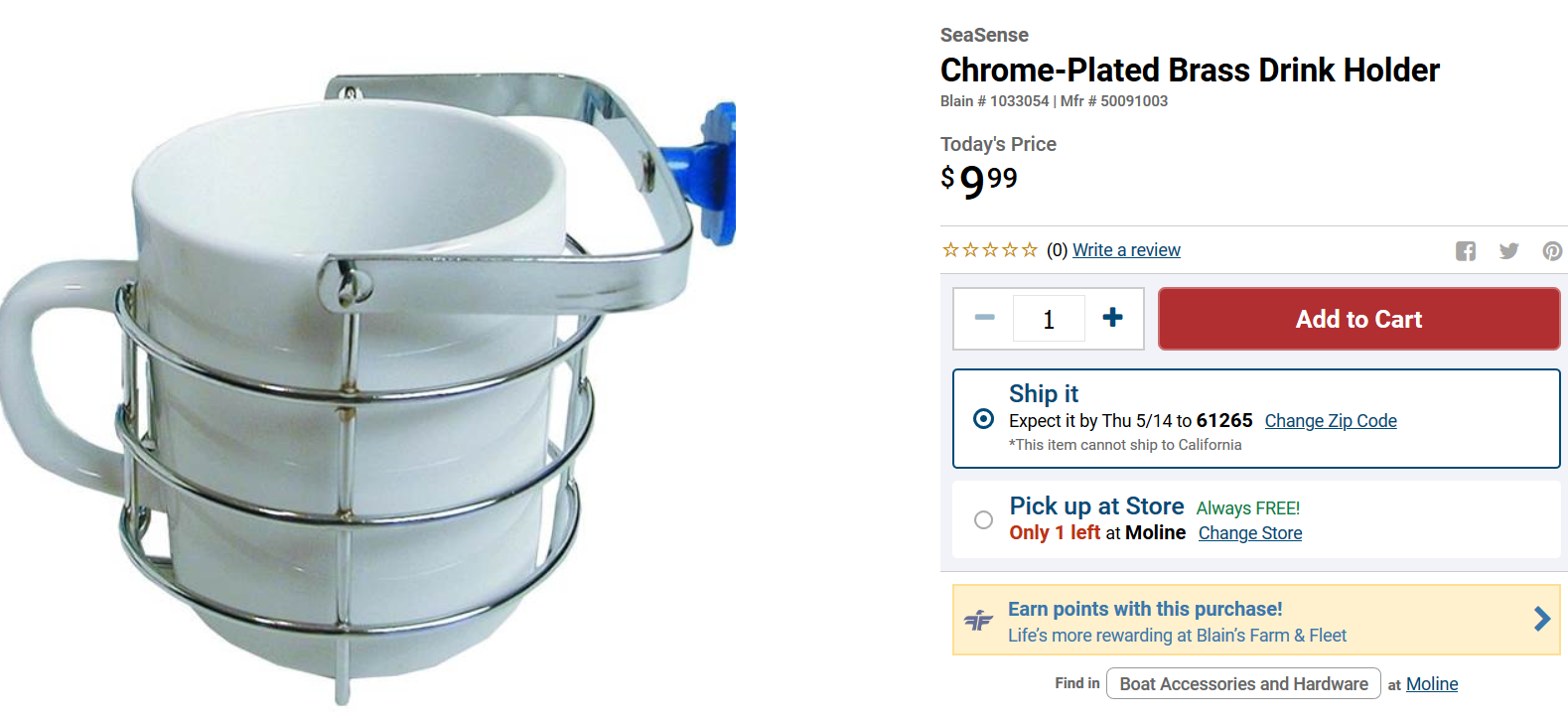
Task: Click the first rating star
Action: coord(950,250)
